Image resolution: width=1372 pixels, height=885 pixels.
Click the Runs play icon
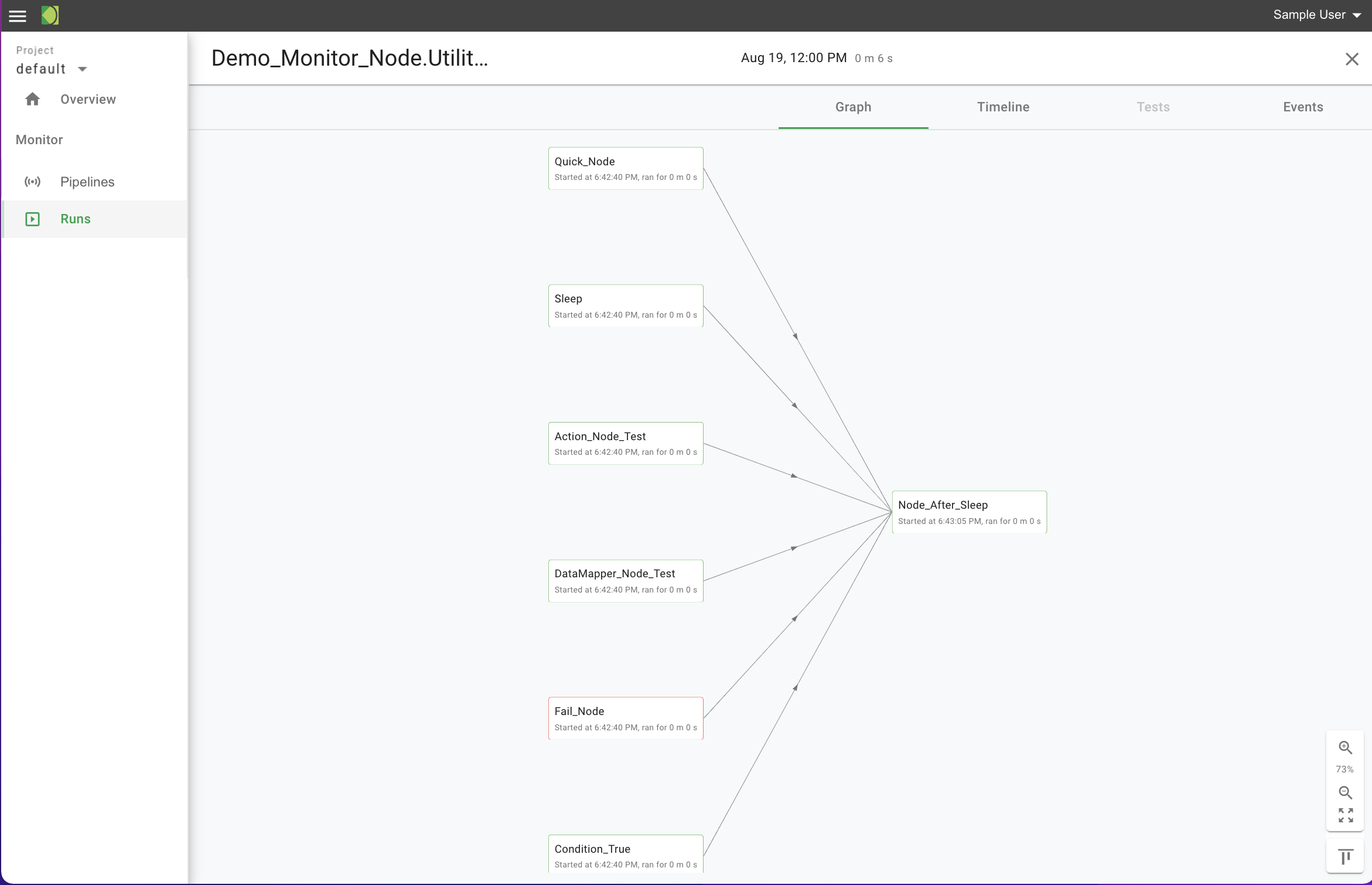pyautogui.click(x=33, y=219)
